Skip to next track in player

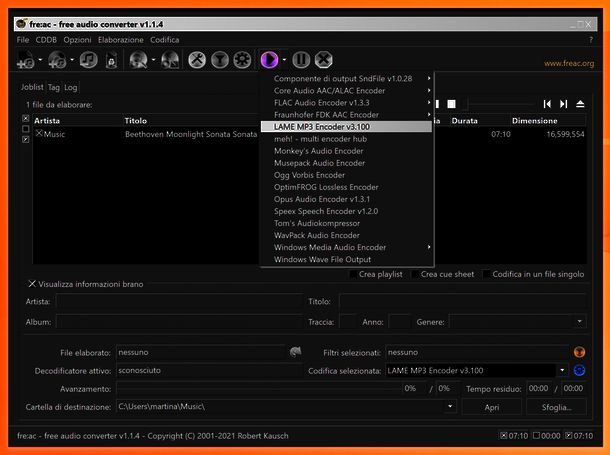pos(563,104)
